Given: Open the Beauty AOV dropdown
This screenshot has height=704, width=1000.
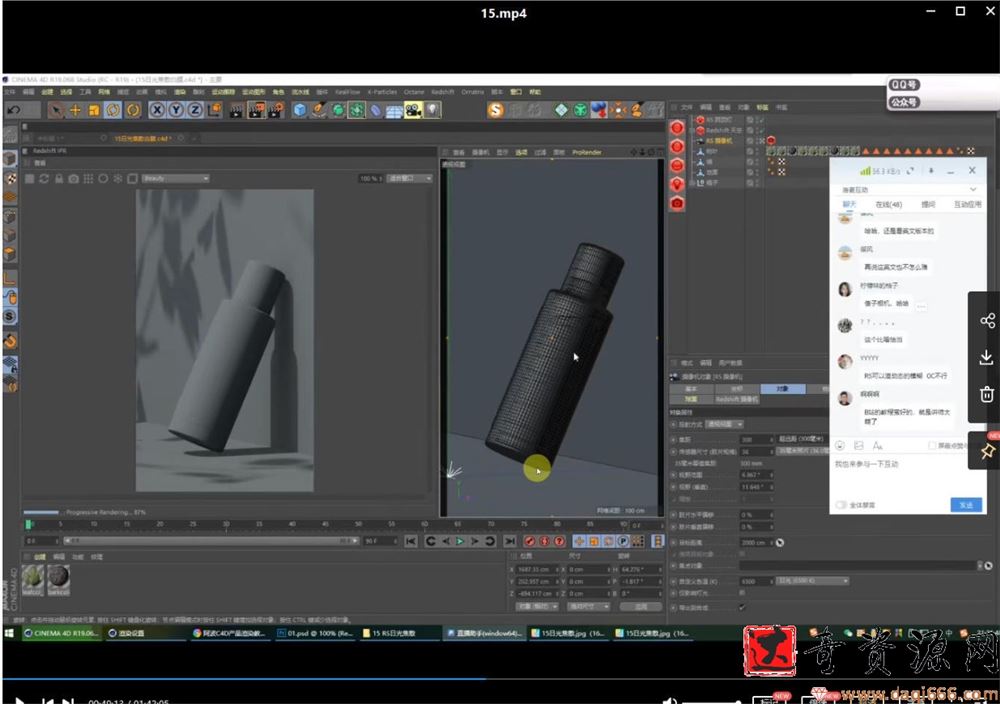Looking at the screenshot, I should (175, 179).
